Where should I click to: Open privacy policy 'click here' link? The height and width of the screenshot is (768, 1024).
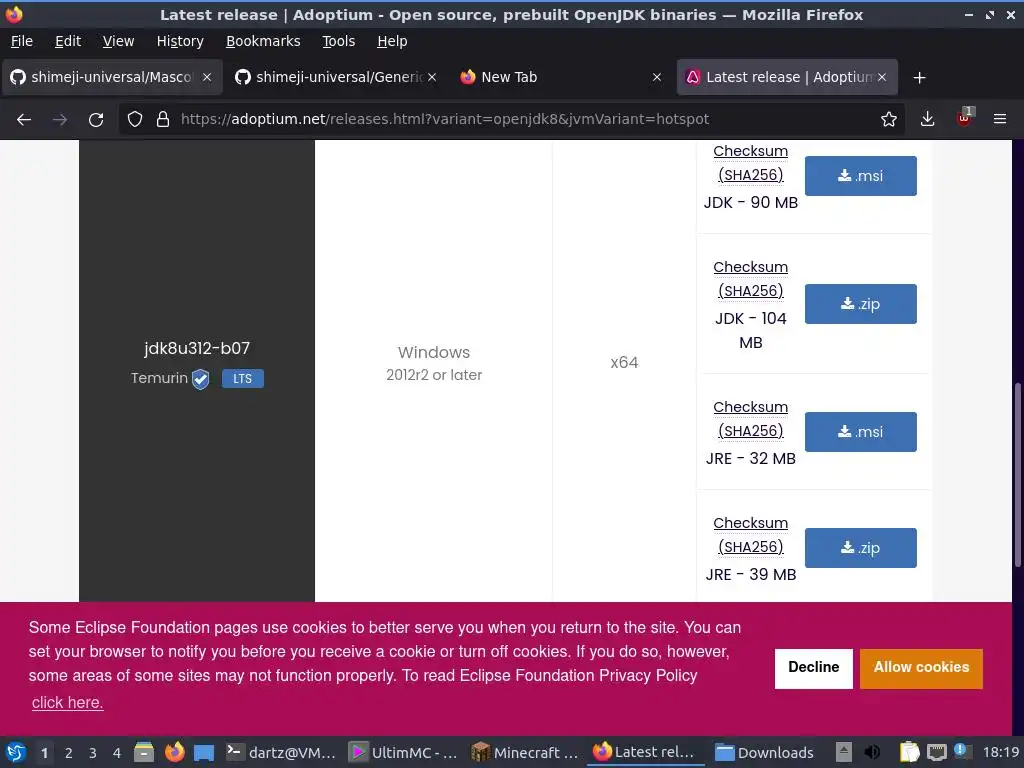tap(67, 703)
